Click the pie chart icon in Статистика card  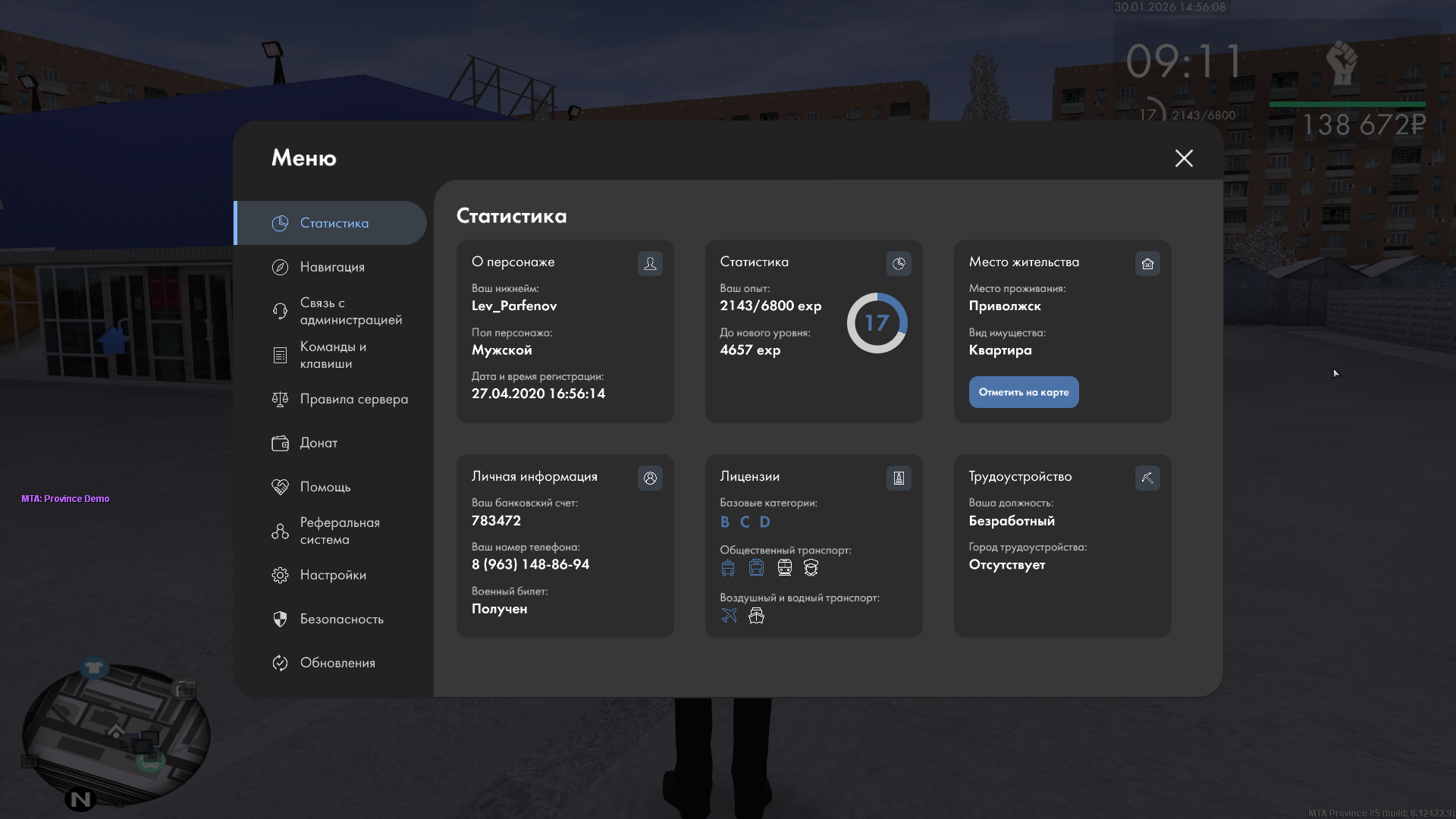point(899,263)
